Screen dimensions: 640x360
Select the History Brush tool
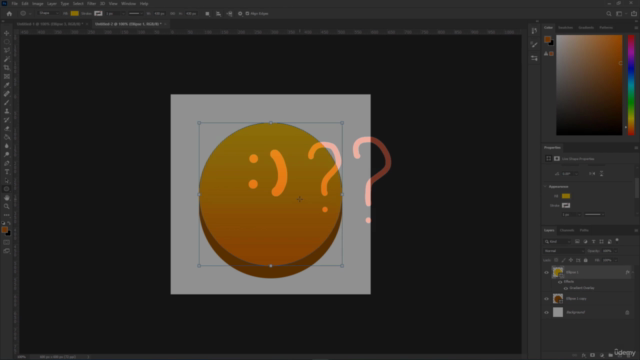click(7, 120)
